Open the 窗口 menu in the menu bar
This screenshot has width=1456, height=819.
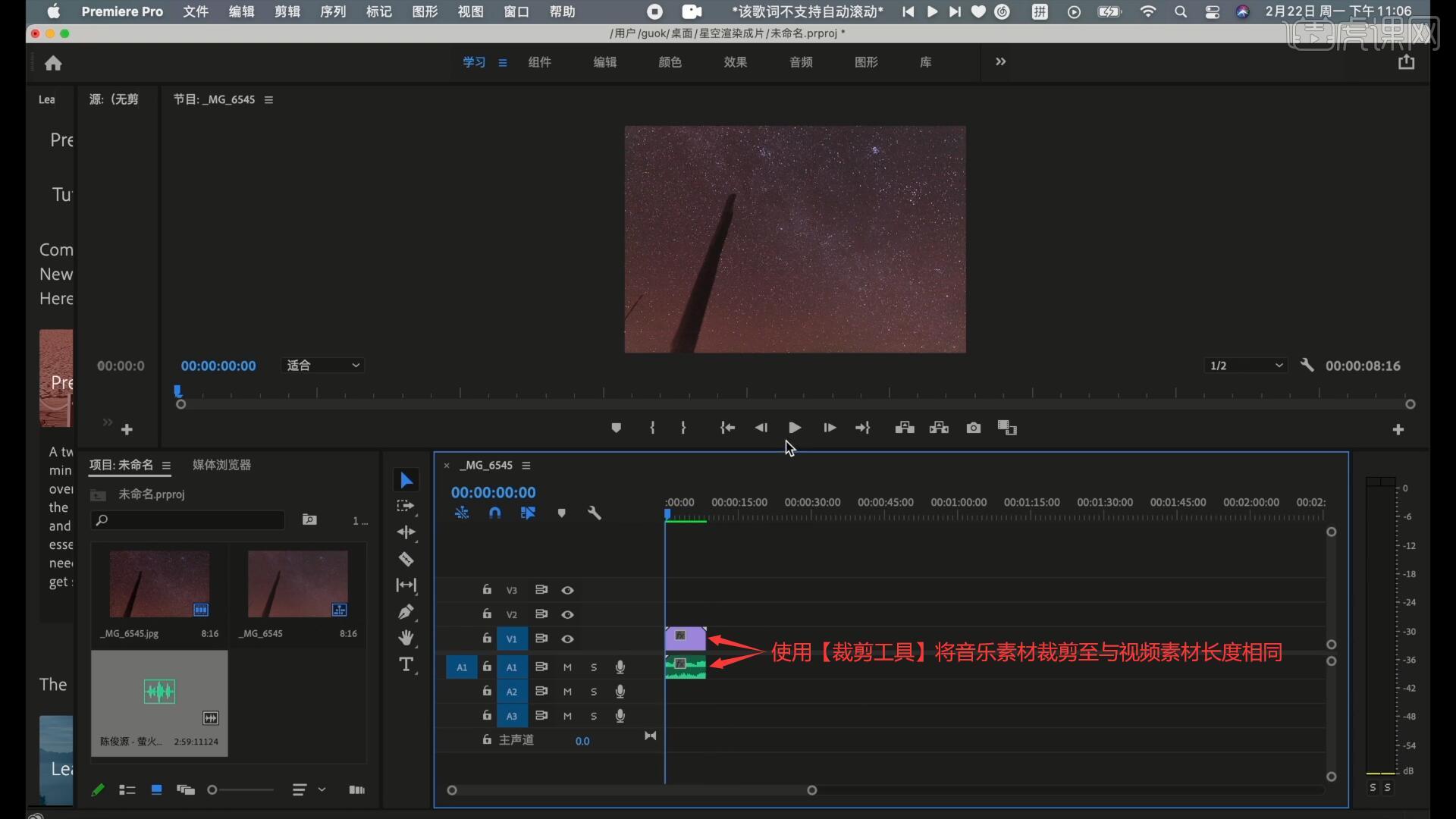tap(515, 11)
